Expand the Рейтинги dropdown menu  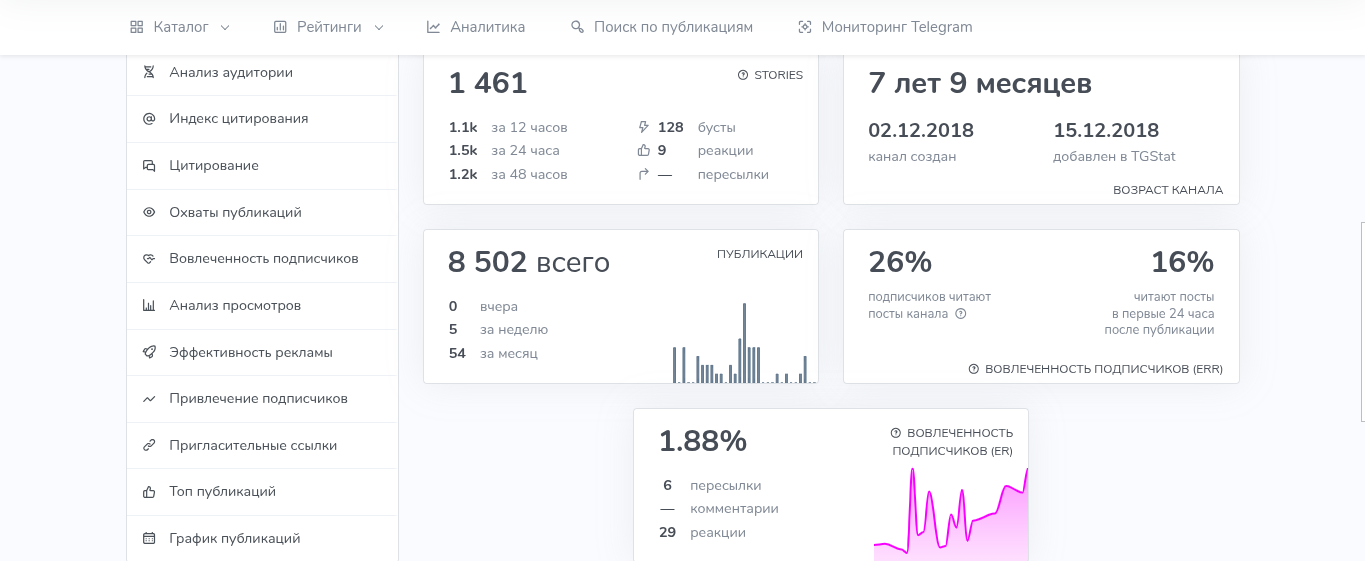(328, 27)
